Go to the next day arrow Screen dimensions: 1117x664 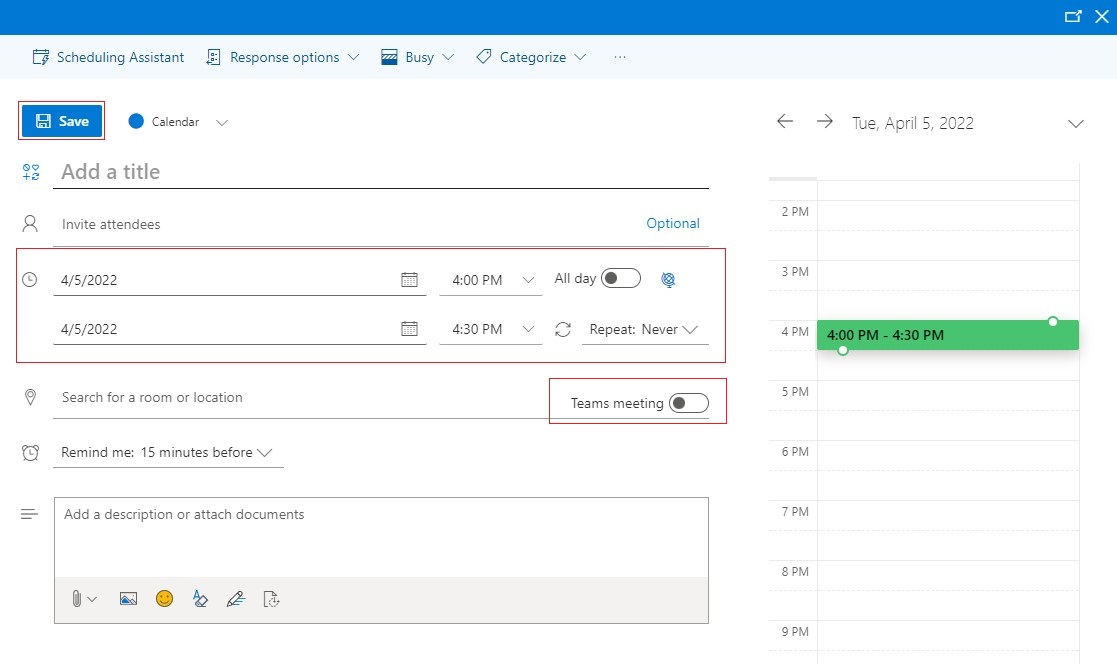click(x=824, y=121)
